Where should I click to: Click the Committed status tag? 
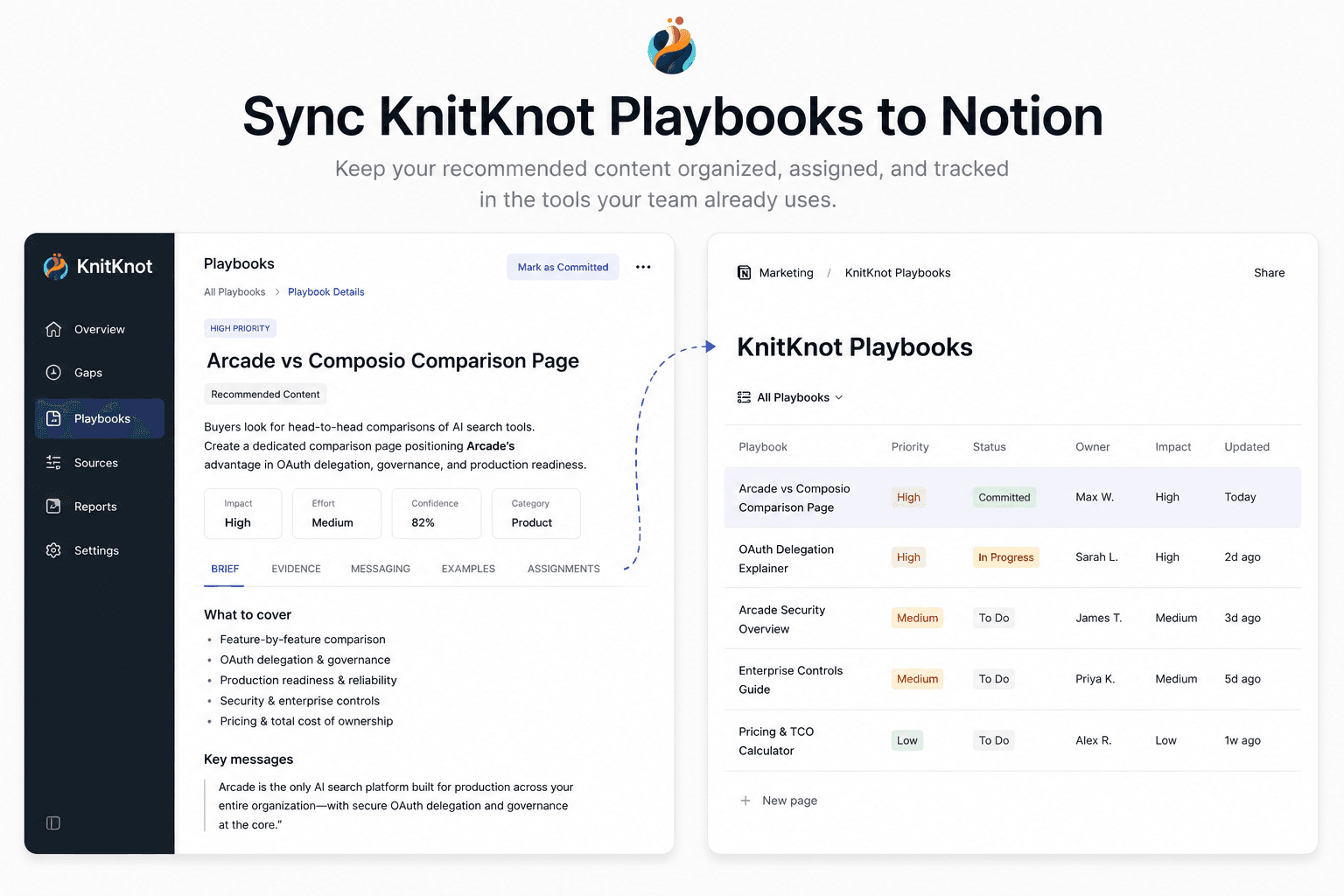coord(1004,498)
